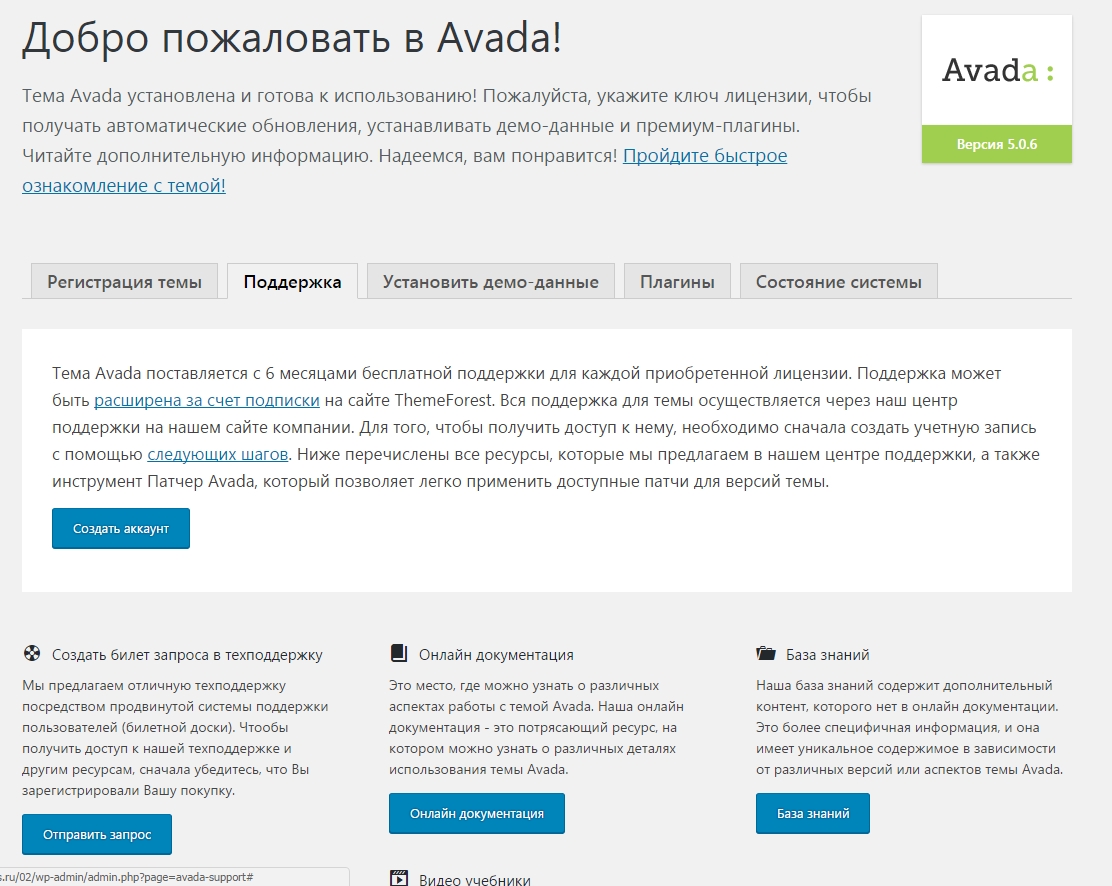Follow the следующих шагов link
Screen dimensions: 1112x886
(218, 454)
